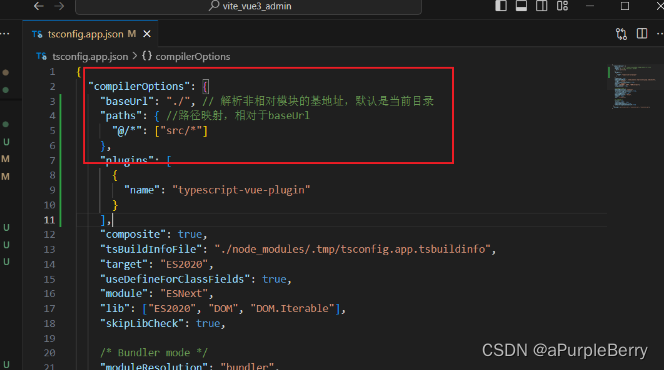The height and width of the screenshot is (370, 664).
Task: Close the tsconfig.app.json tab
Action: pos(147,34)
